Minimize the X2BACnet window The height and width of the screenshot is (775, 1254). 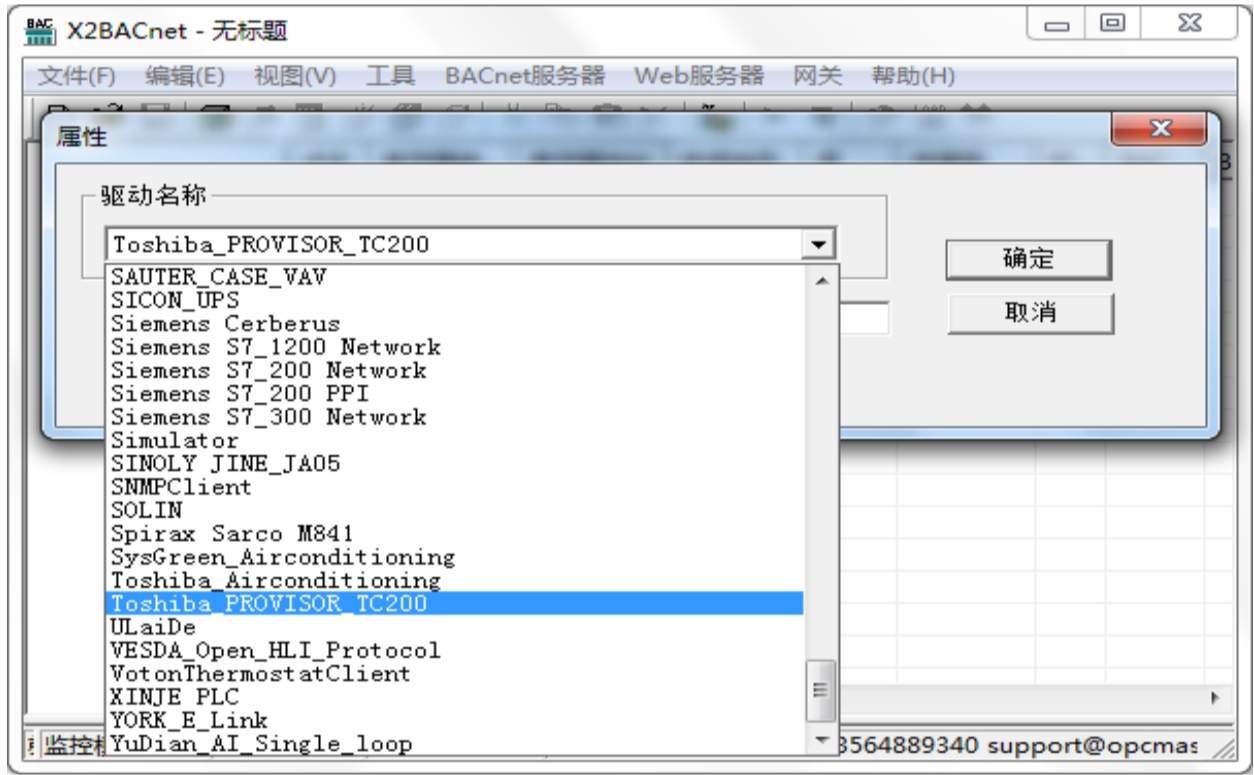point(1057,23)
